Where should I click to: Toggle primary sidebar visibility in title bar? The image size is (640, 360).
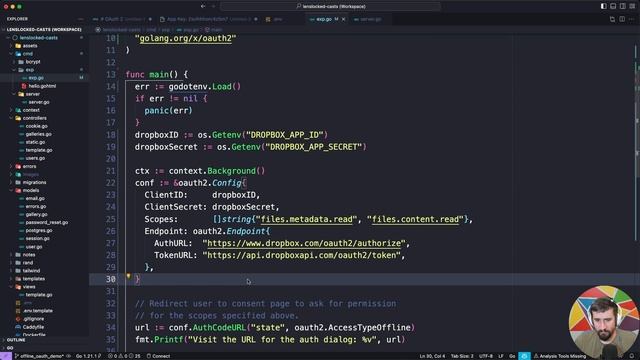(603, 6)
